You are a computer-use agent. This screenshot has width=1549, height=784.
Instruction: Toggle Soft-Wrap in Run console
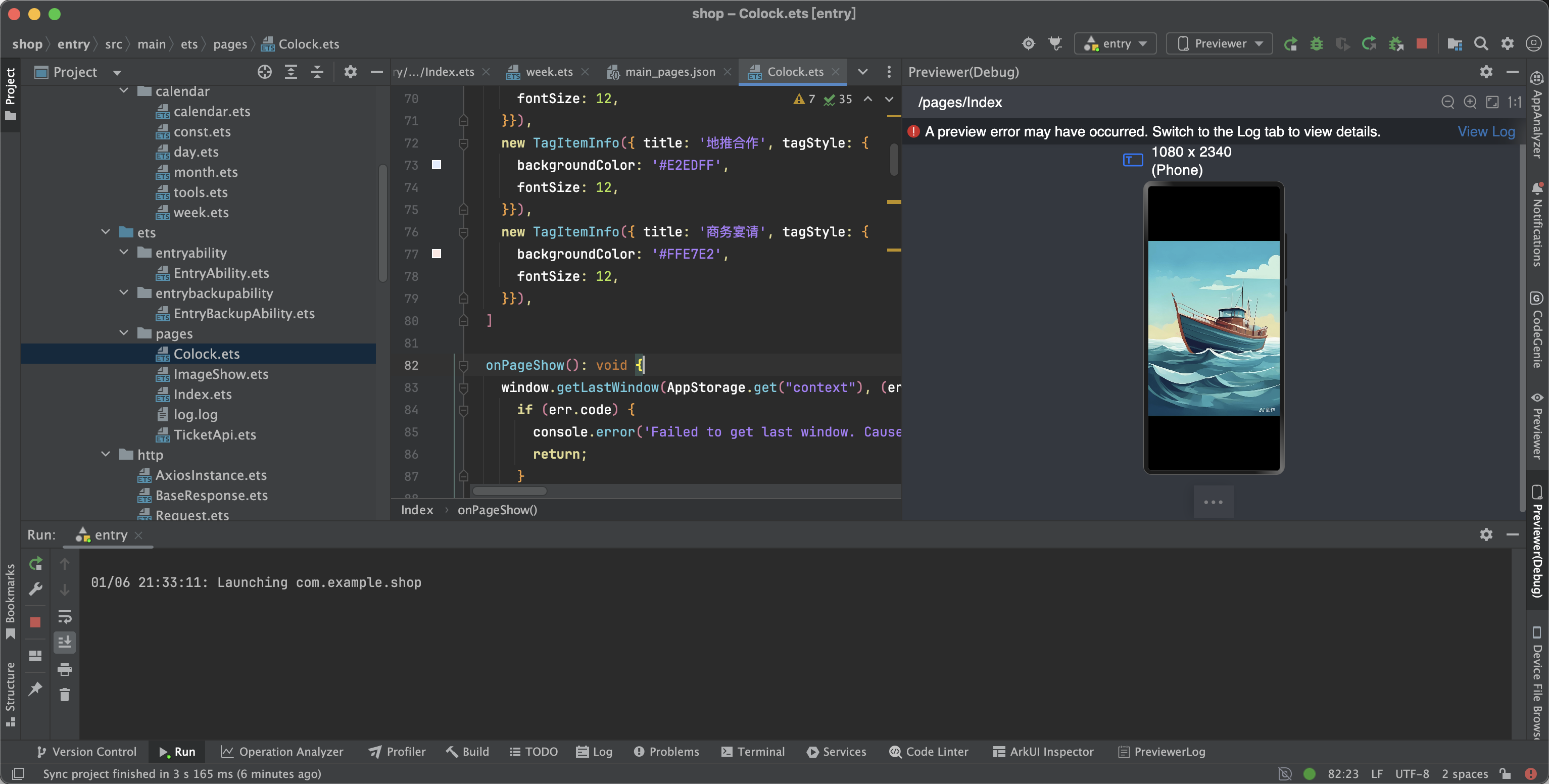(x=64, y=616)
